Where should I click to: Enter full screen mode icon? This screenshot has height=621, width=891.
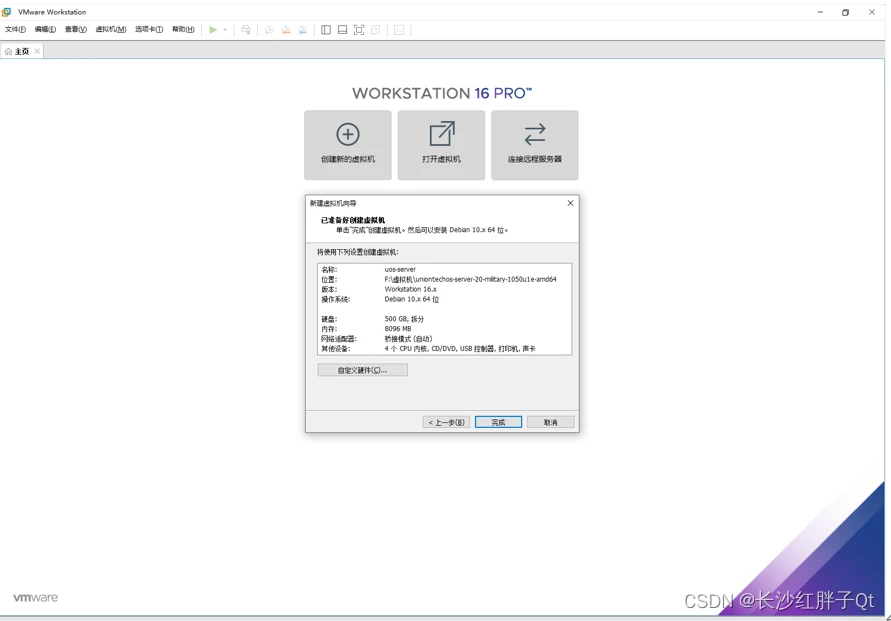coord(359,30)
